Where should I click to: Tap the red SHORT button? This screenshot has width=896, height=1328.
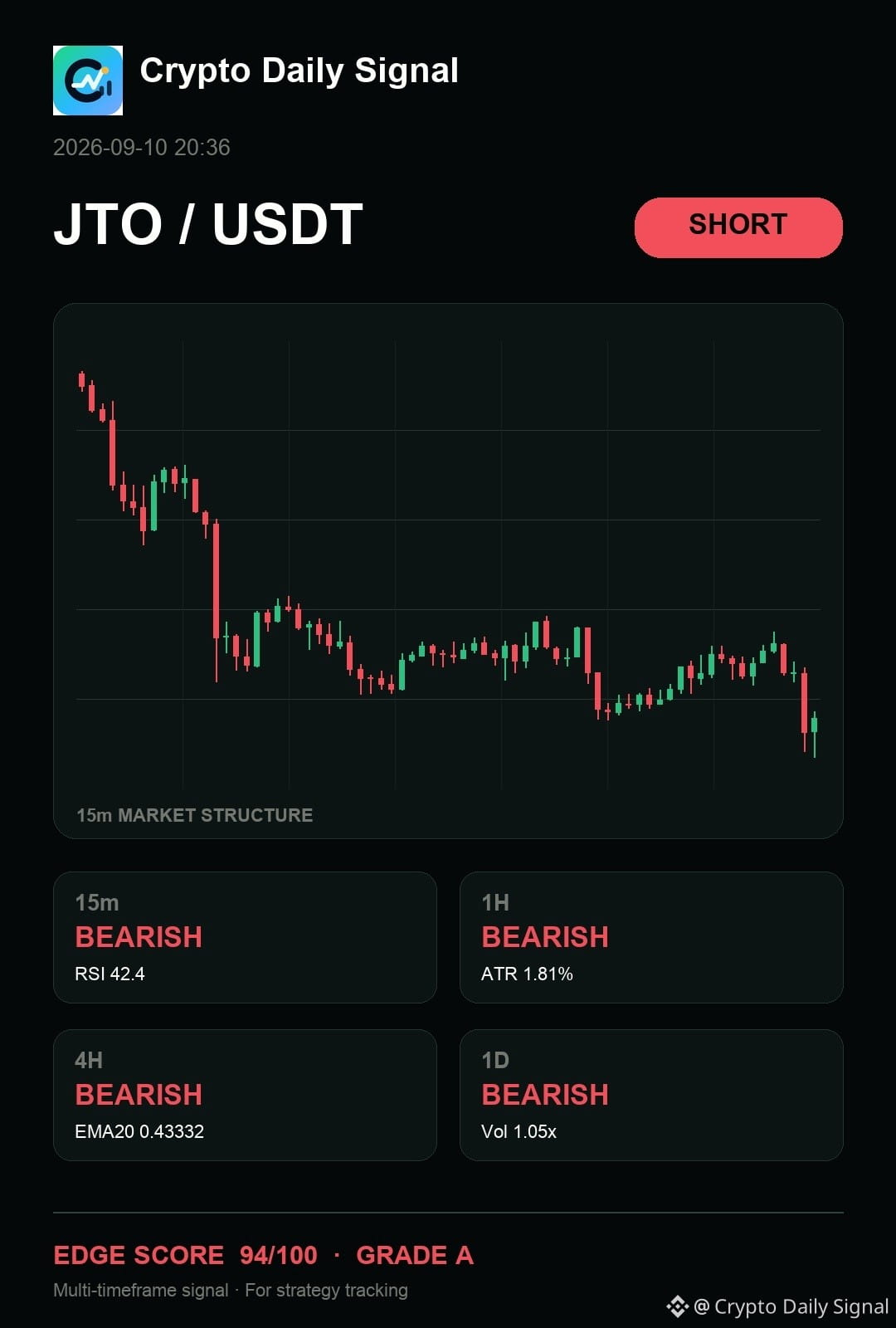pos(738,227)
